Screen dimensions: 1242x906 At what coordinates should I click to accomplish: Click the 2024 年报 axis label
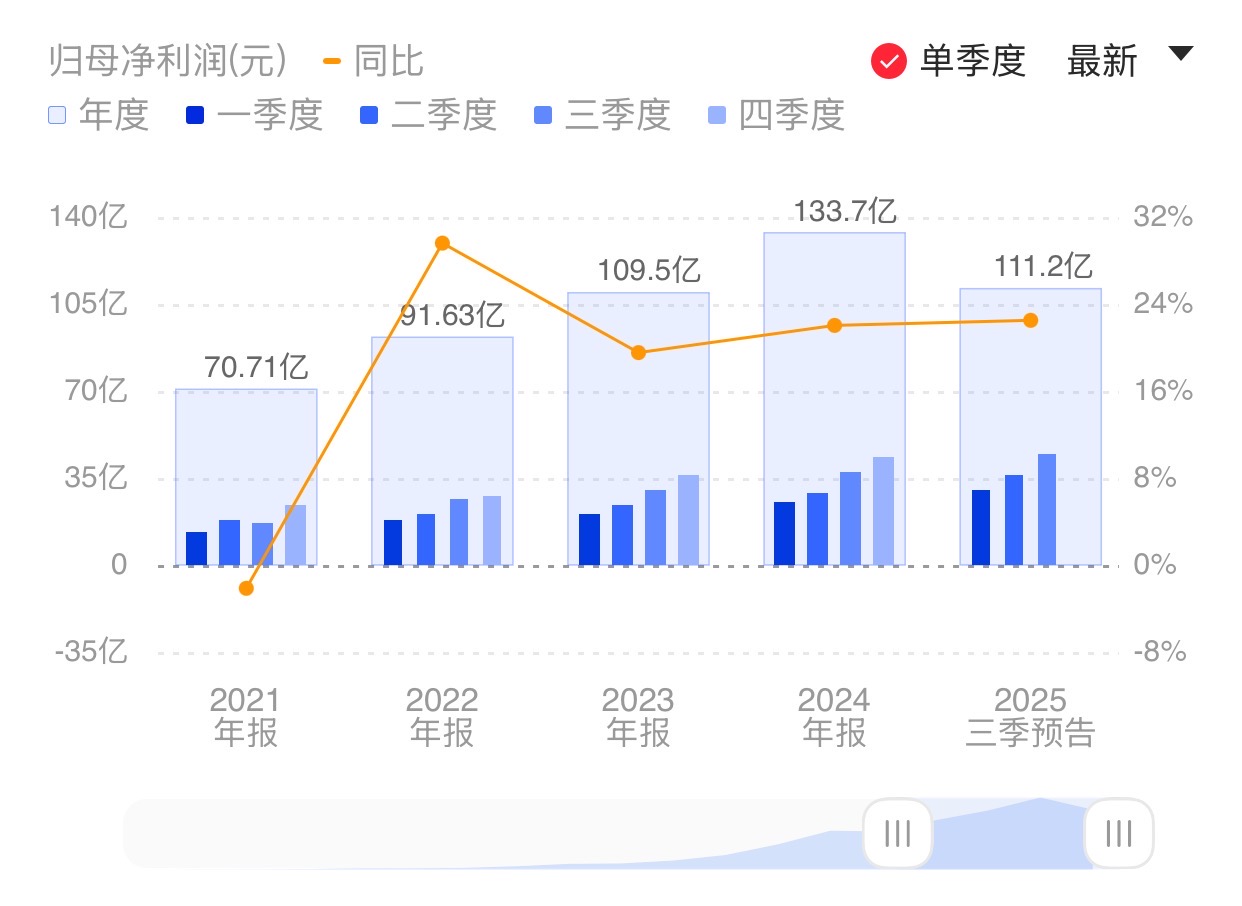coord(834,717)
